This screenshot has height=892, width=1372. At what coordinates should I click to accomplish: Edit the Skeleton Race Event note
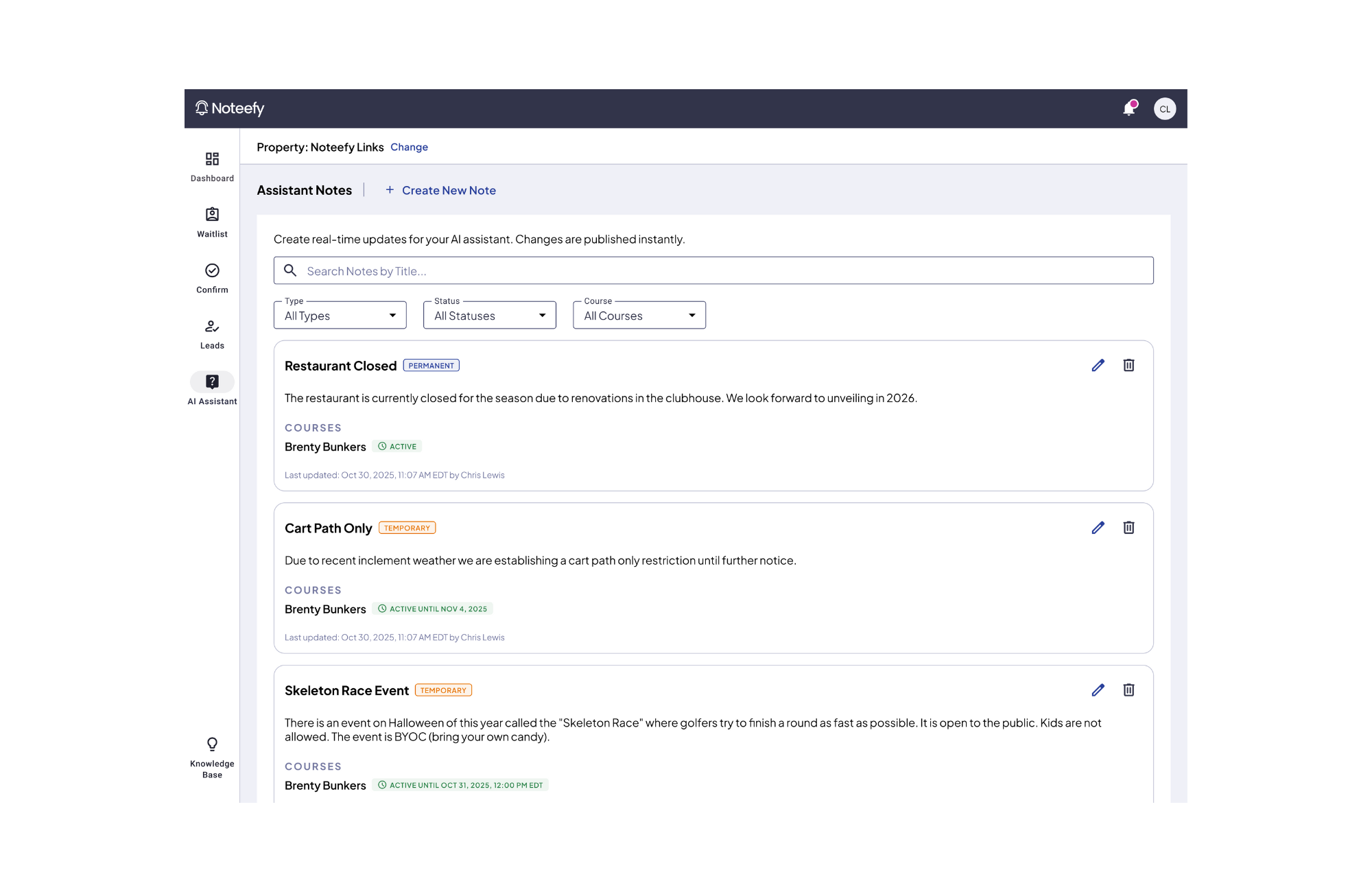tap(1098, 690)
